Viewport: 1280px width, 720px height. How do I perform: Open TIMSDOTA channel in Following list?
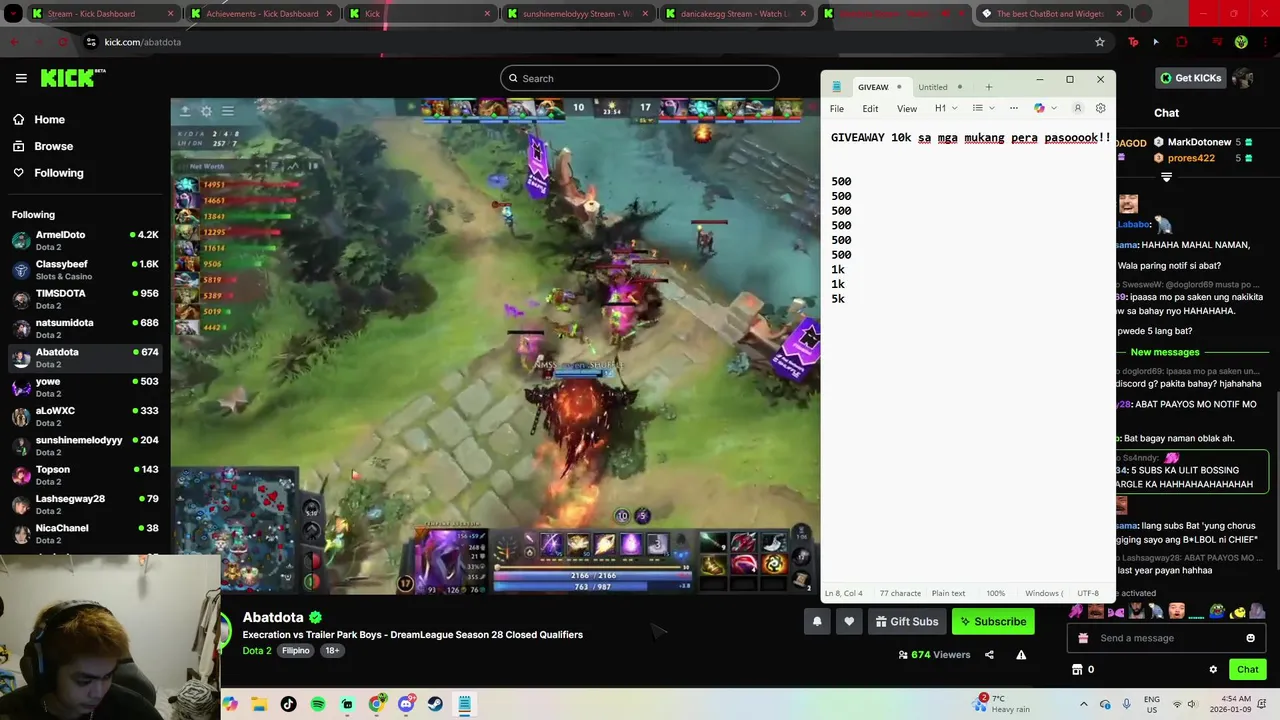click(x=85, y=299)
